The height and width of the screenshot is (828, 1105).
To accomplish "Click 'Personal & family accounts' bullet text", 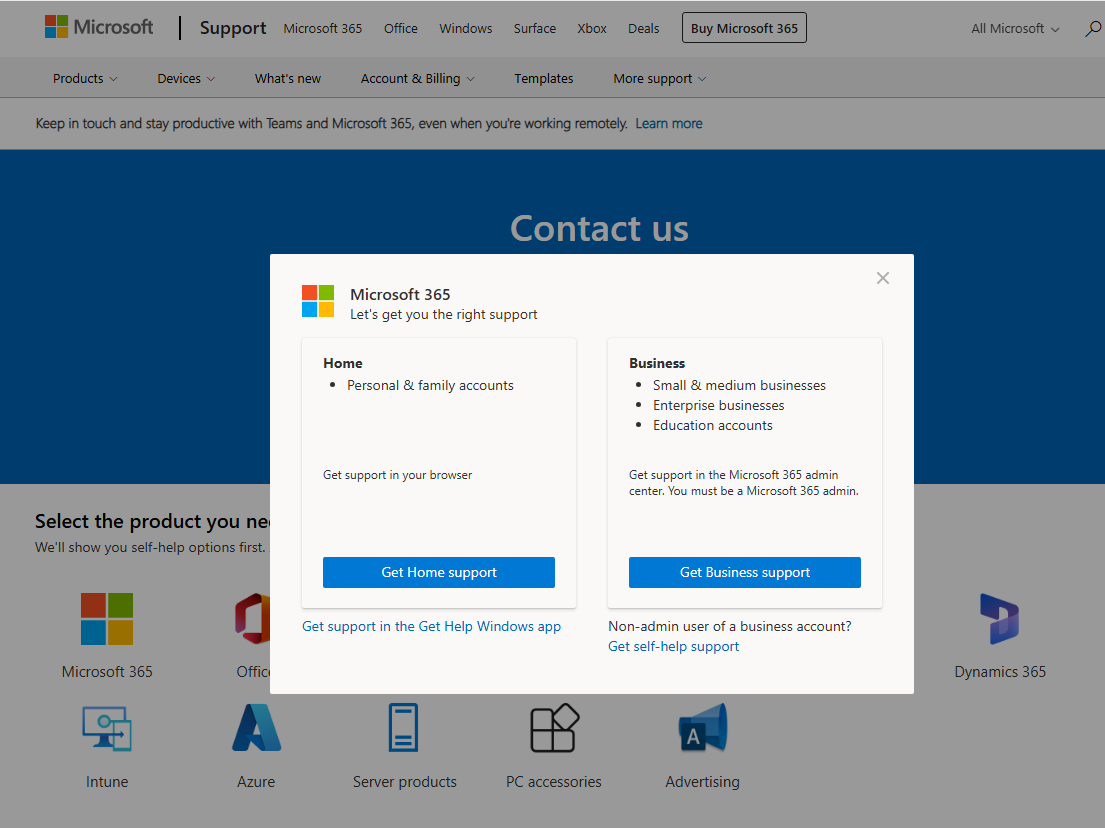I will point(430,385).
